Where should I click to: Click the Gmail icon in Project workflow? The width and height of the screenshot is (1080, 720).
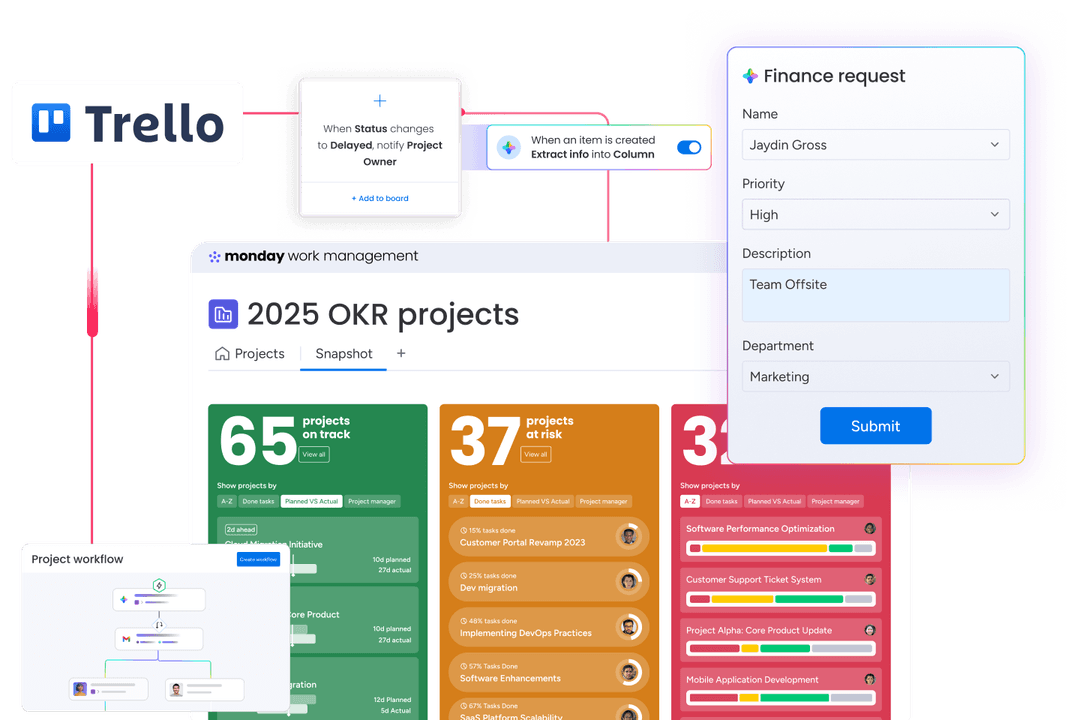tap(126, 639)
